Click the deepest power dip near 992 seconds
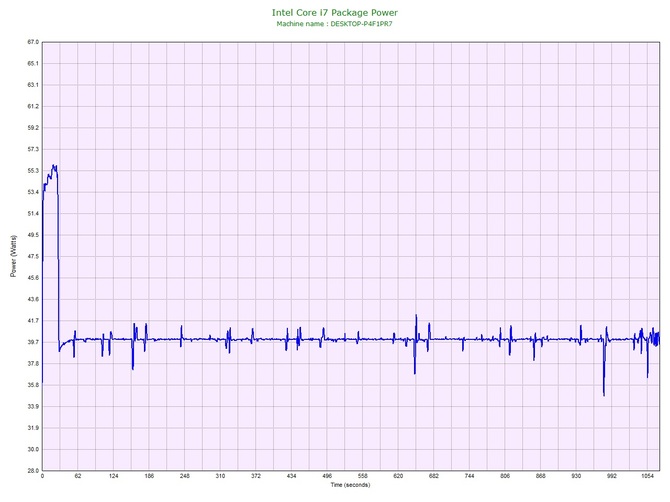Image resolution: width=670 pixels, height=502 pixels. click(x=604, y=395)
